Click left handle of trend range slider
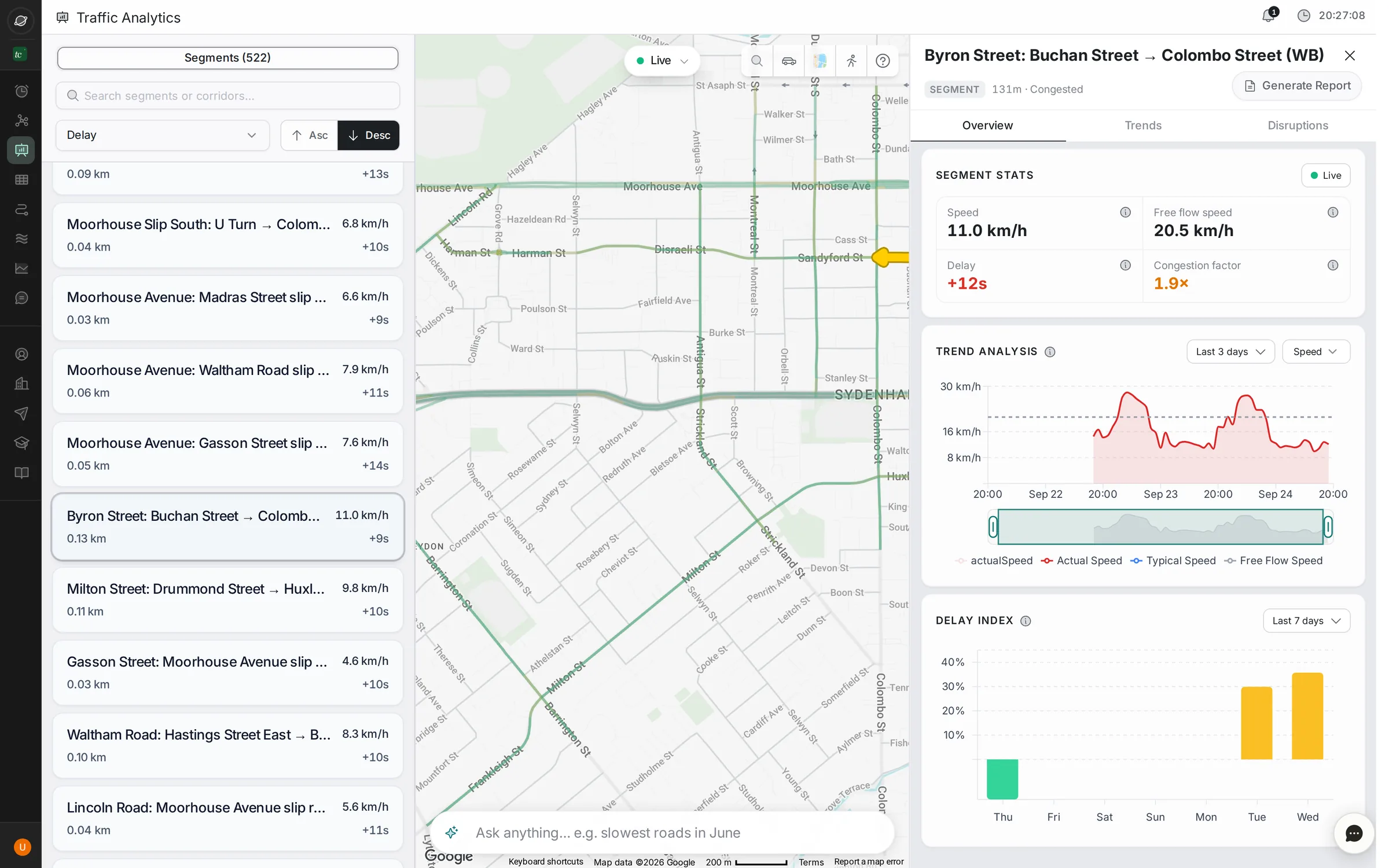Screen dimensions: 1389x868 tap(993, 527)
